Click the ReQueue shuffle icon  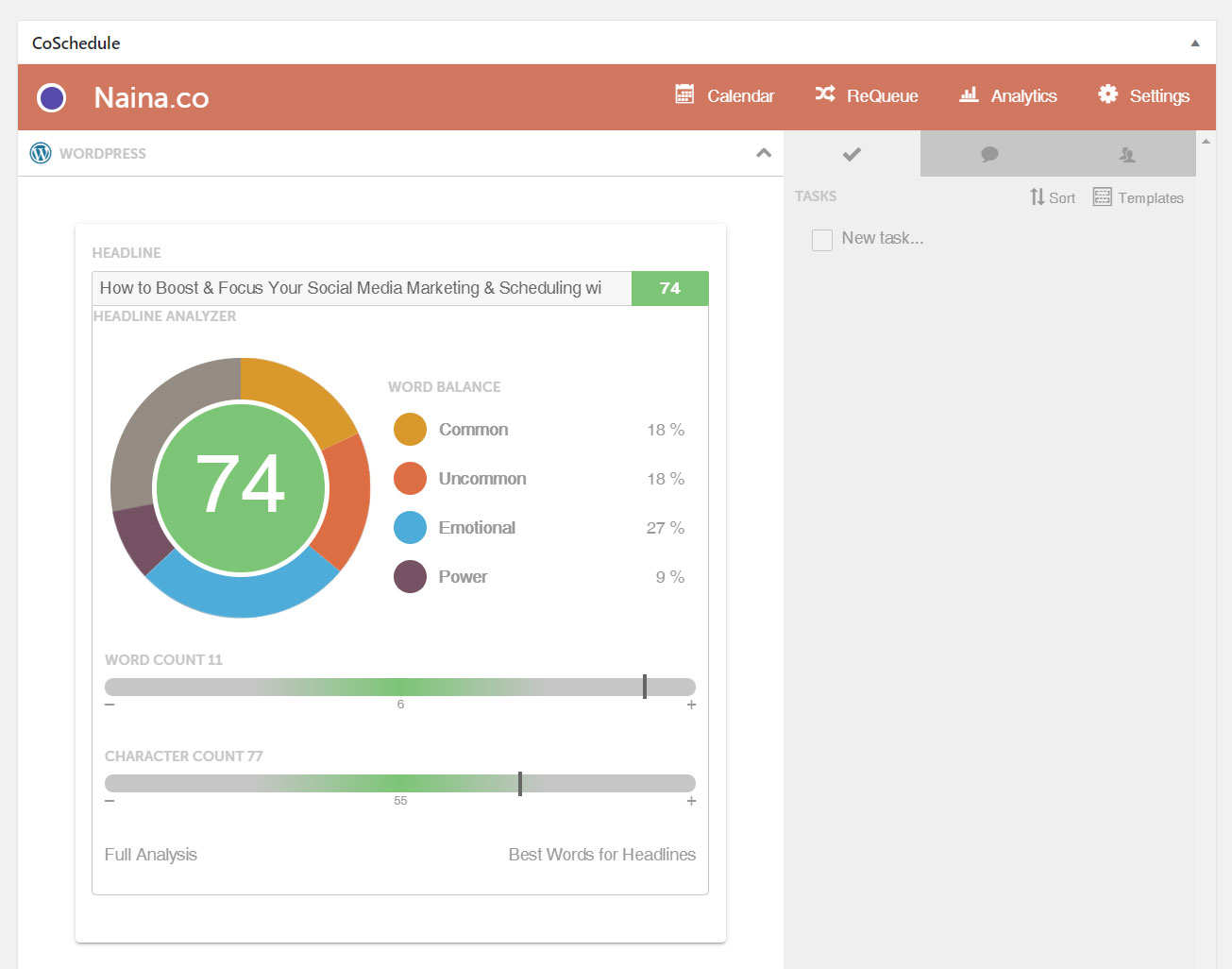tap(825, 93)
